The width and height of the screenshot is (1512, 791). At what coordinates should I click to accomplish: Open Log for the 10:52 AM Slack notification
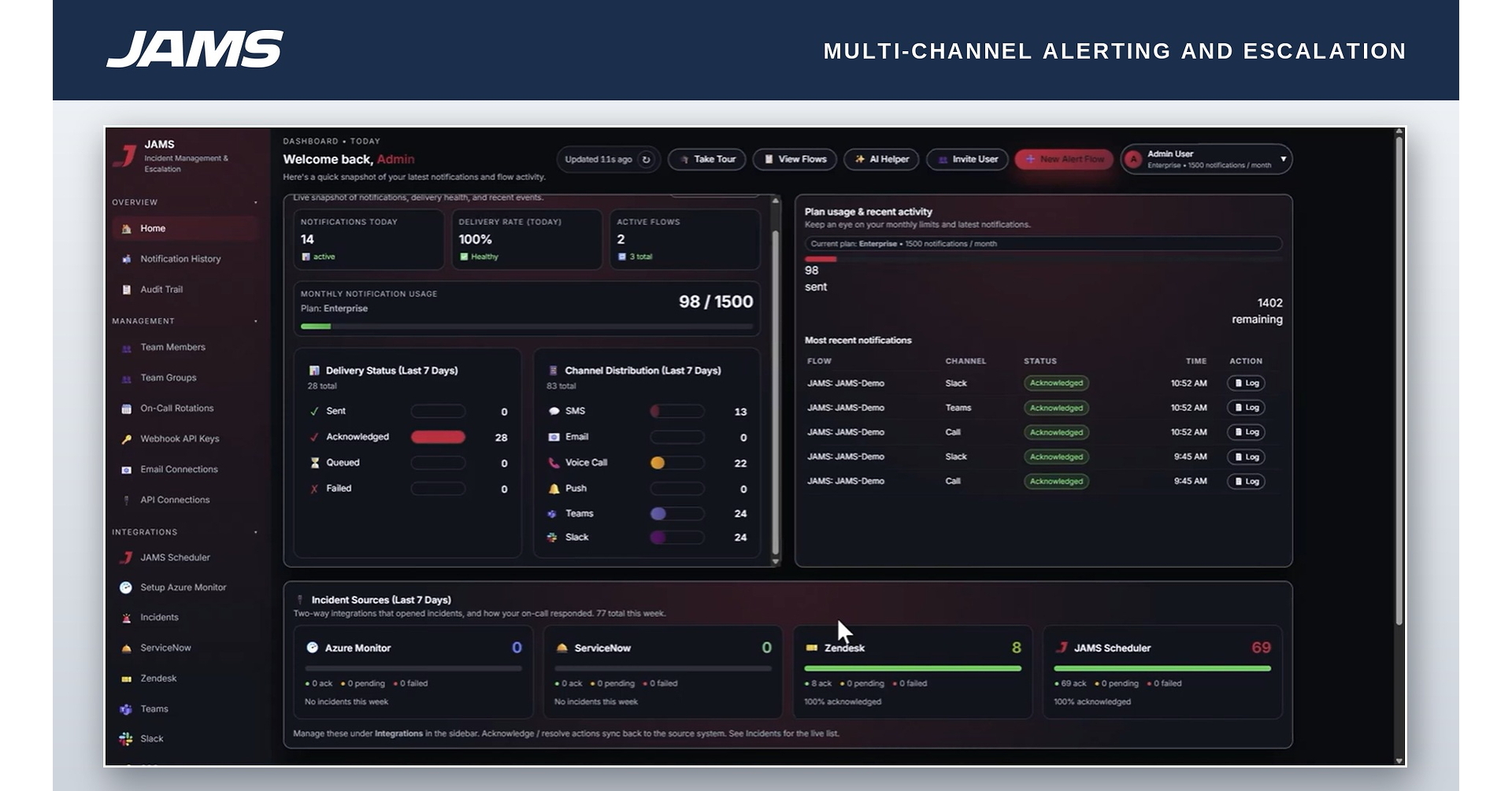[1246, 383]
